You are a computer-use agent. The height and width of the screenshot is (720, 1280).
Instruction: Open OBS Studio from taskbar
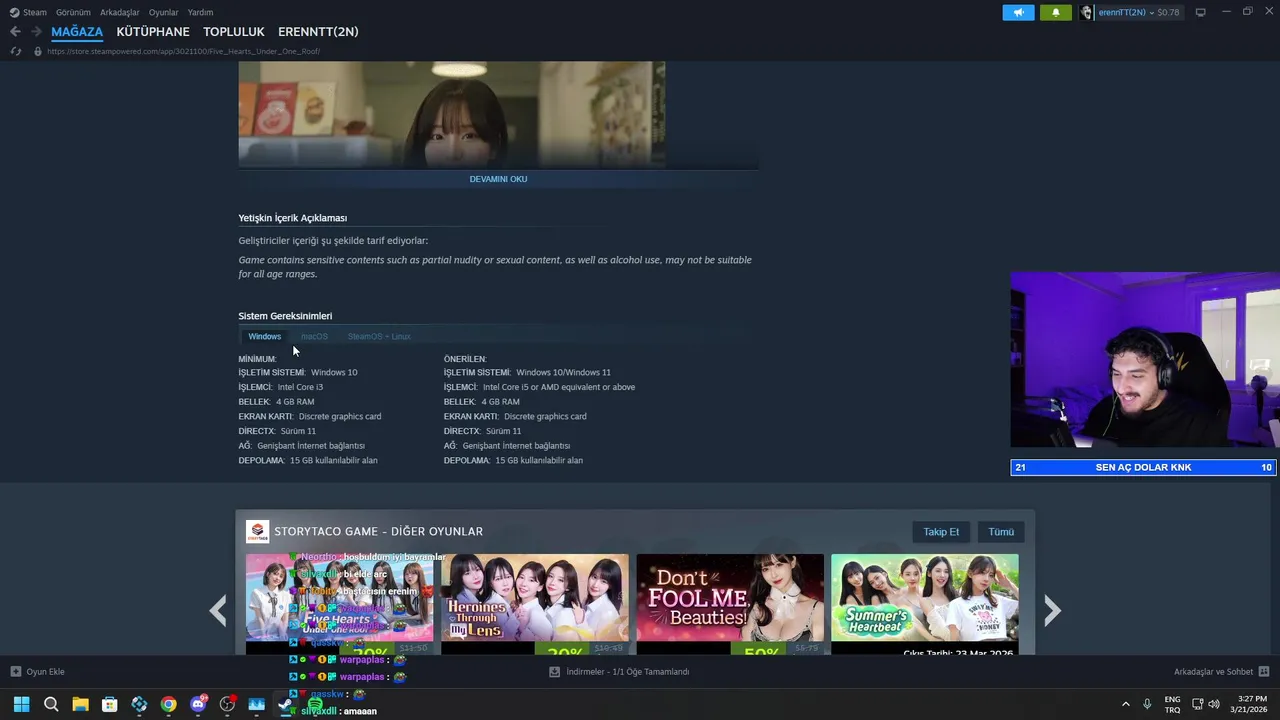(x=227, y=704)
